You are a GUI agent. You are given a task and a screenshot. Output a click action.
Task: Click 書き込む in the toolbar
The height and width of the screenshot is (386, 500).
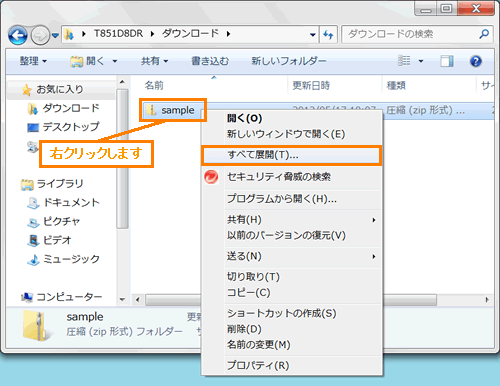[210, 61]
